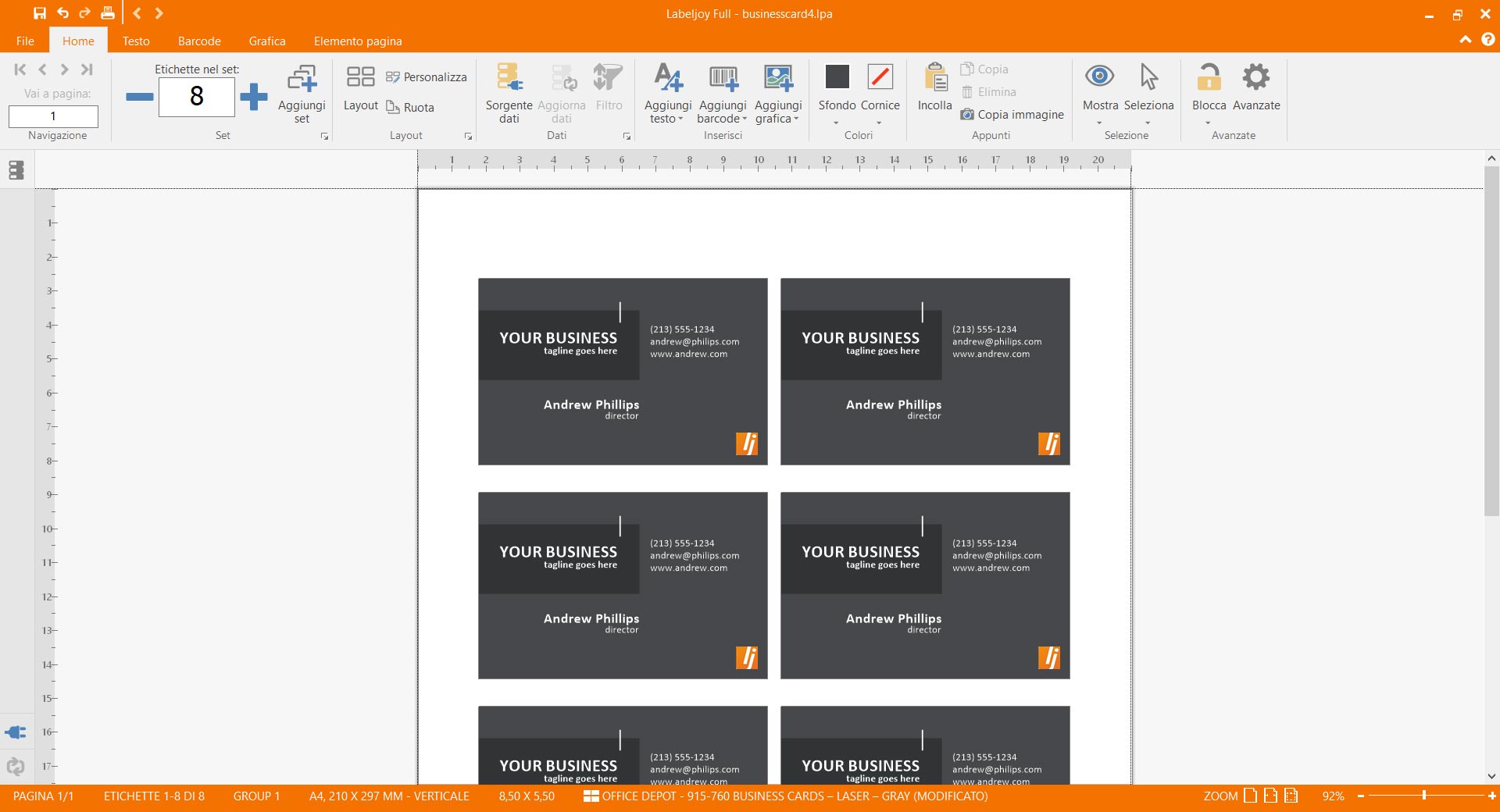This screenshot has height=812, width=1500.
Task: Switch to the Barcode tab
Action: click(x=199, y=41)
